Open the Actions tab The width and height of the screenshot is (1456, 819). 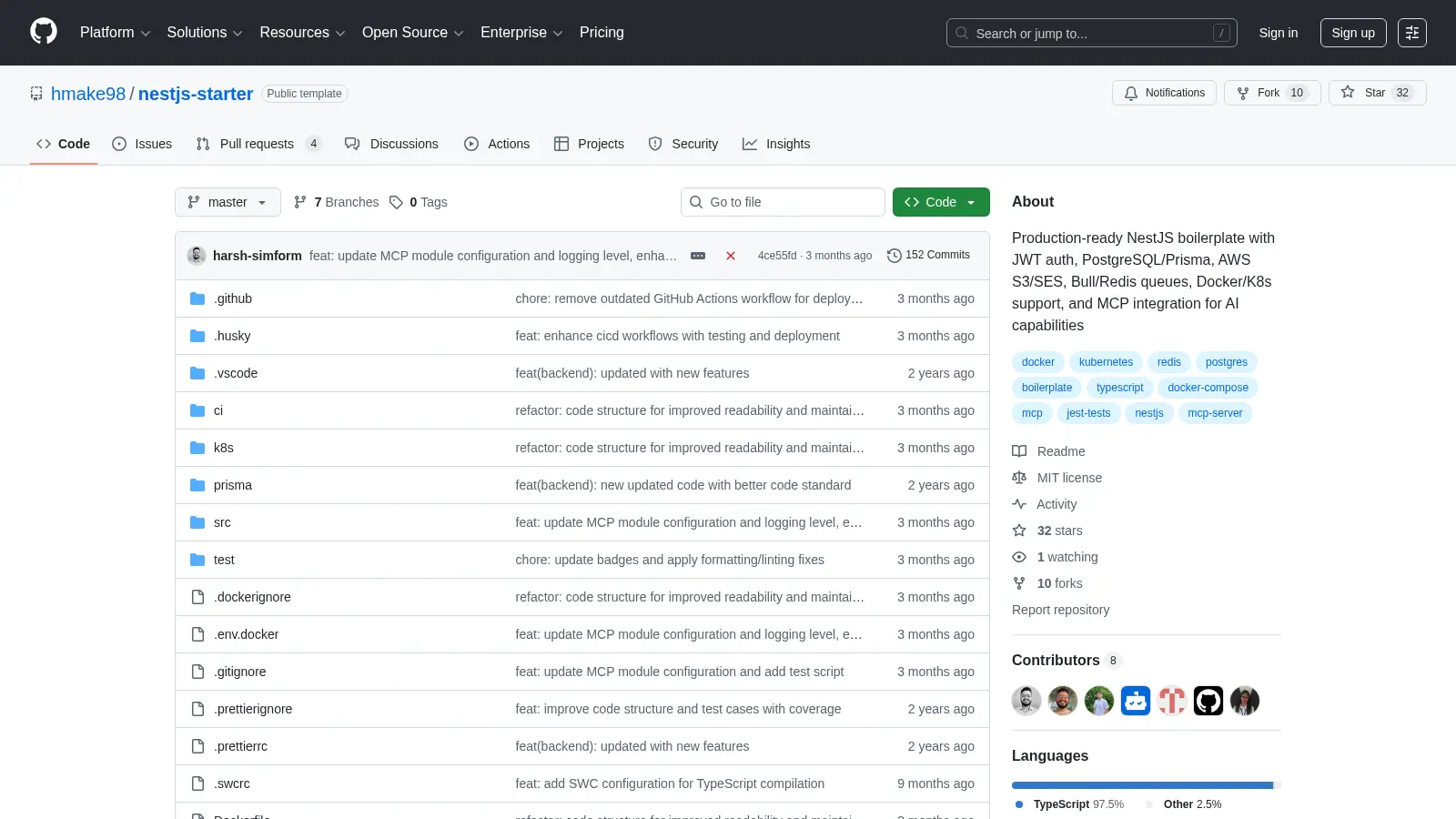pyautogui.click(x=497, y=144)
